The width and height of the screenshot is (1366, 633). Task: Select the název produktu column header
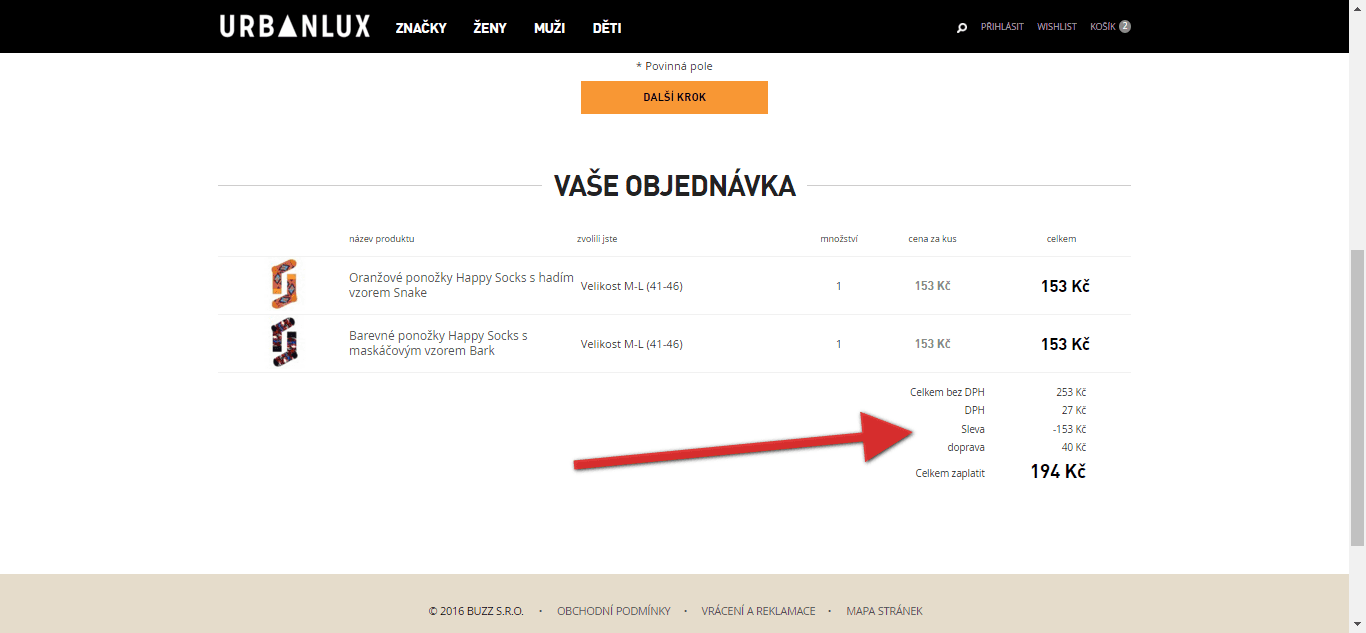(381, 239)
